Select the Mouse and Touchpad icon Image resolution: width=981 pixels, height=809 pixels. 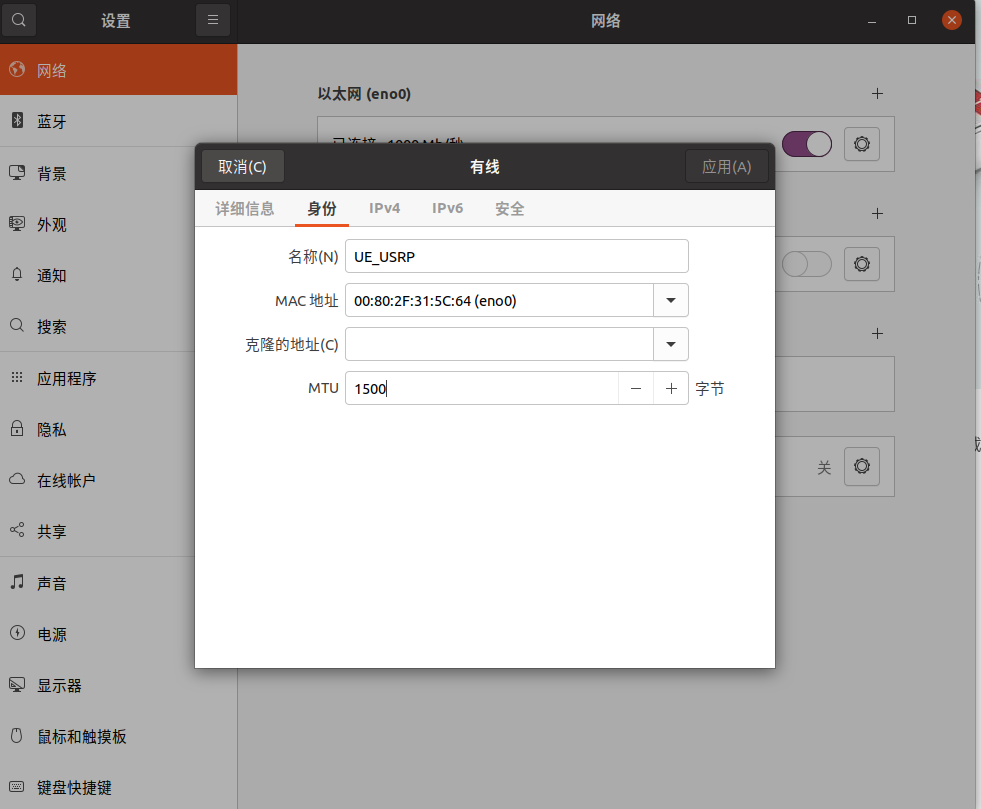coord(18,735)
